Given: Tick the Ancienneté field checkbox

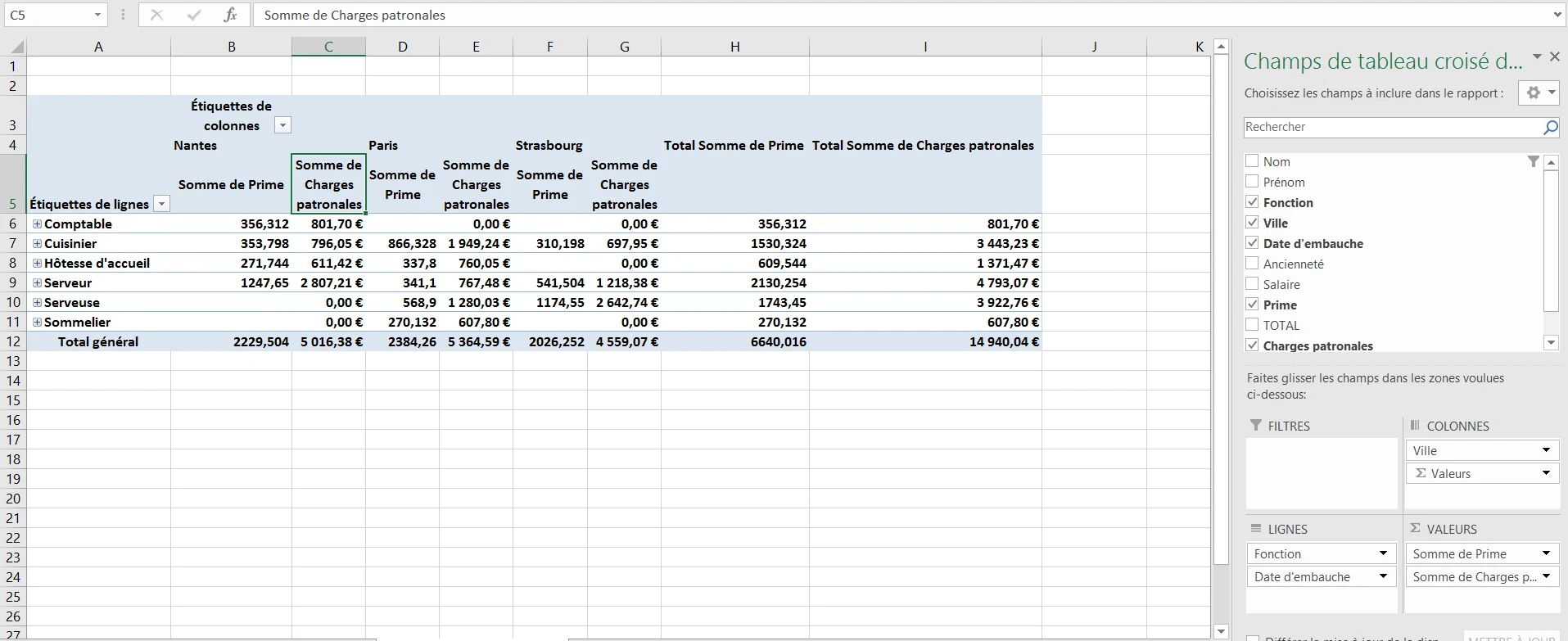Looking at the screenshot, I should pyautogui.click(x=1252, y=263).
